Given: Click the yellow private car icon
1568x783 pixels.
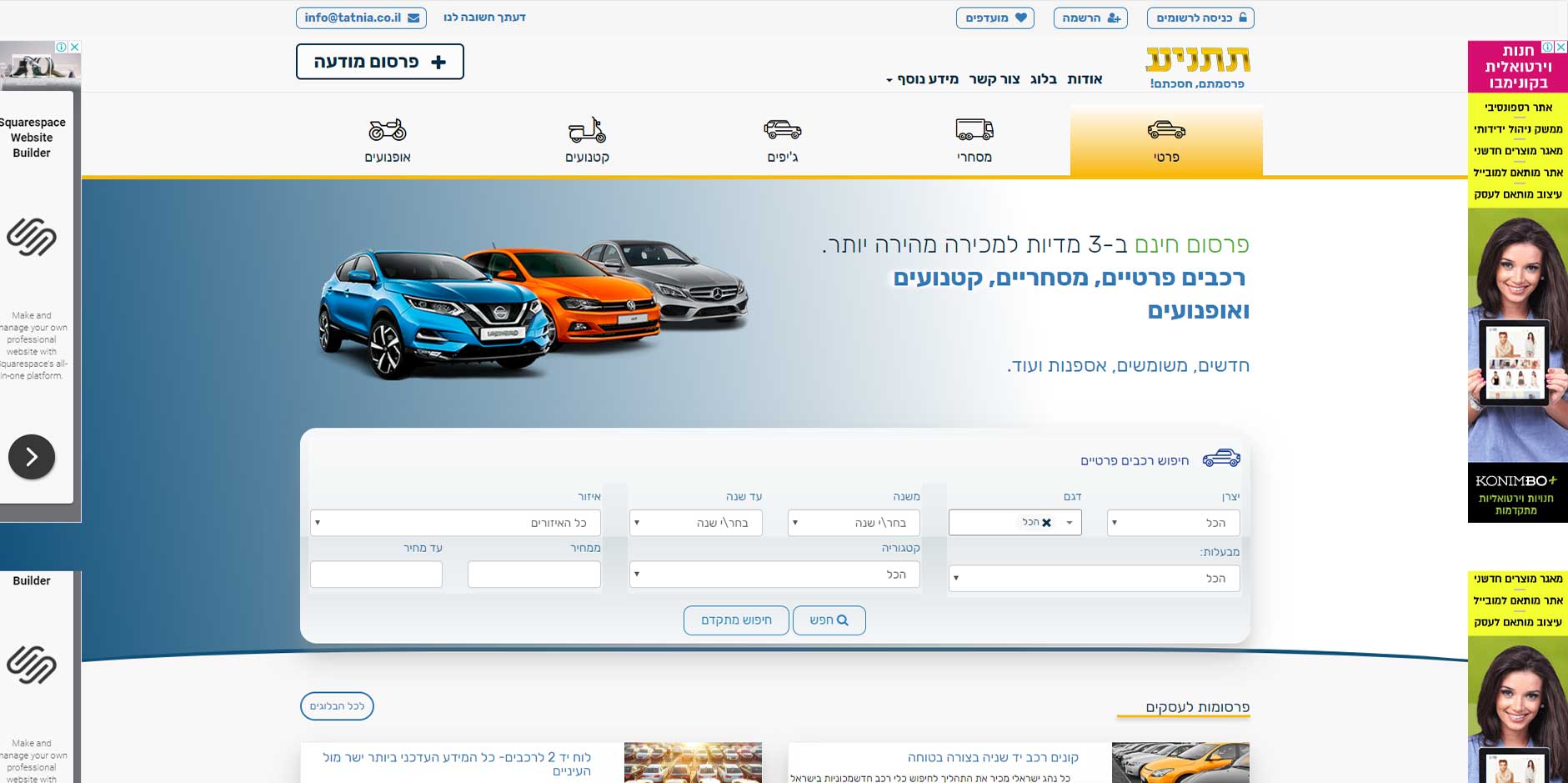Looking at the screenshot, I should click(1166, 129).
